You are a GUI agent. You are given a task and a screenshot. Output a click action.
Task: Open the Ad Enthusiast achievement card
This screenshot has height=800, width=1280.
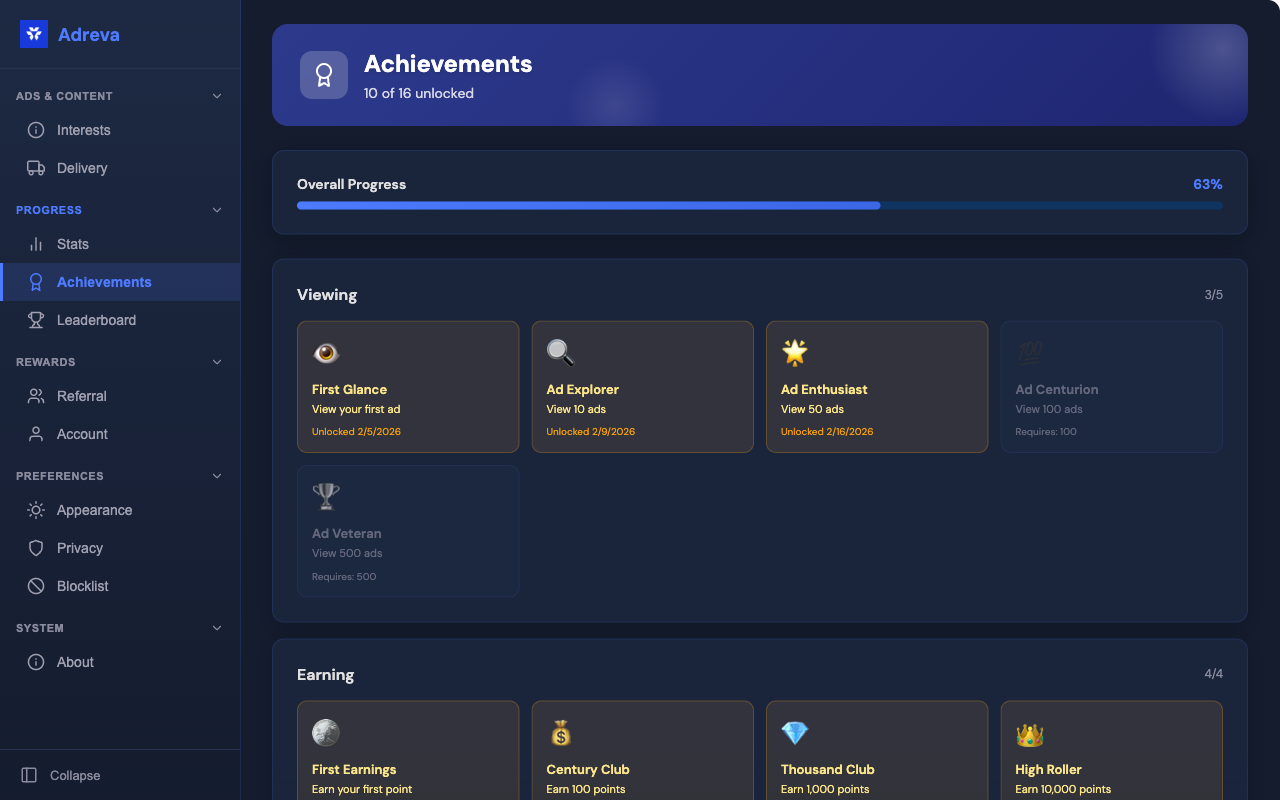(x=877, y=387)
